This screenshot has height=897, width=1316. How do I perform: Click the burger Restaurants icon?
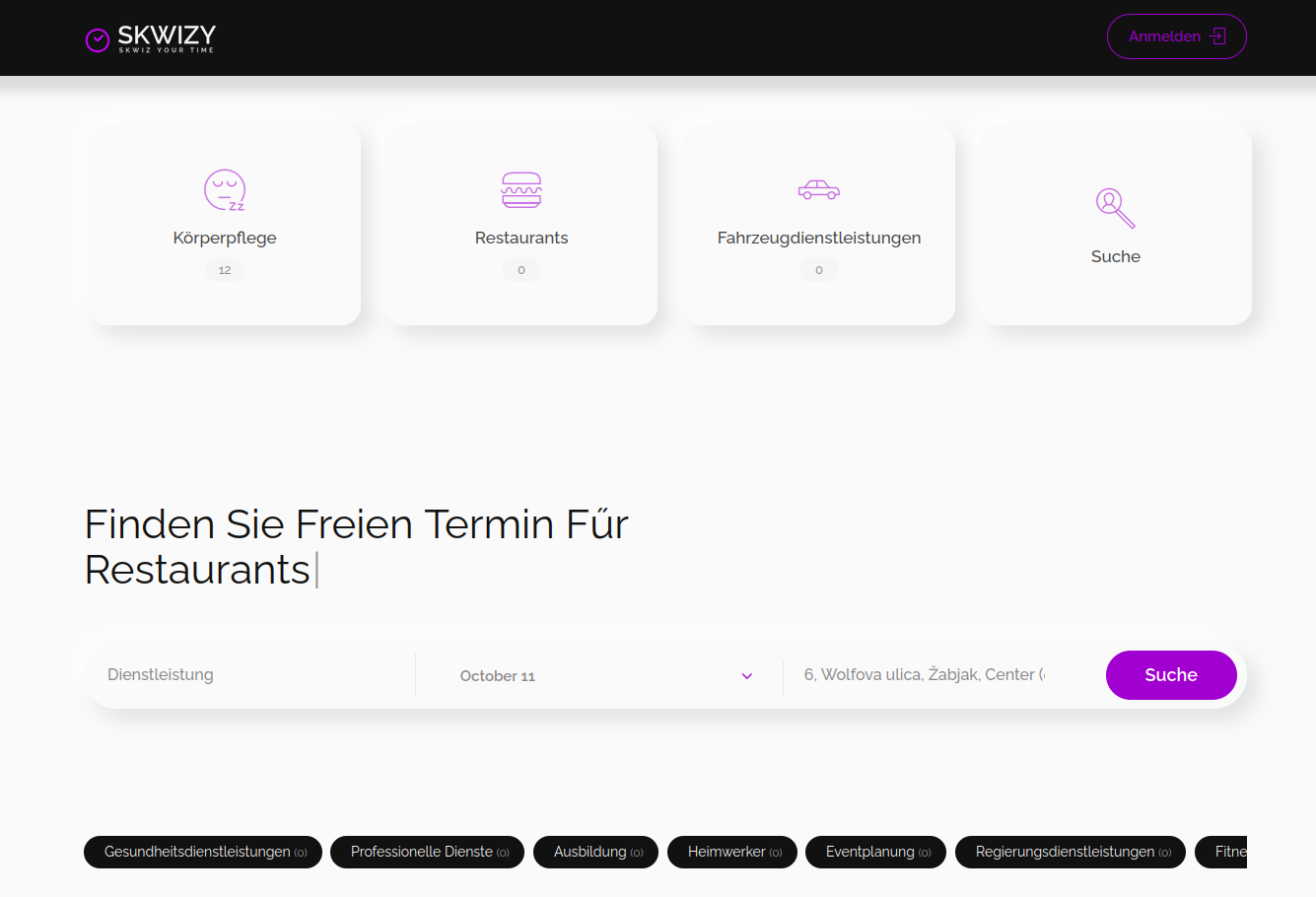click(x=521, y=189)
